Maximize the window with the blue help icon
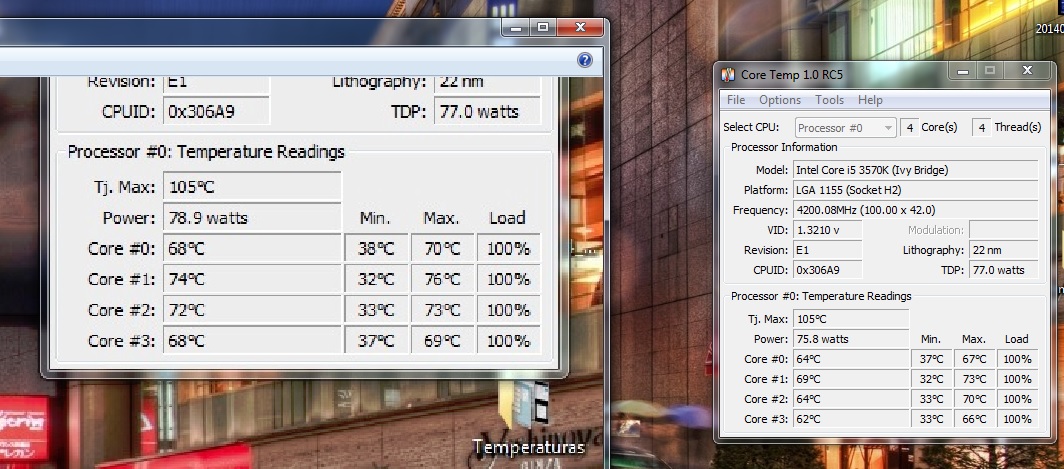 coord(543,28)
